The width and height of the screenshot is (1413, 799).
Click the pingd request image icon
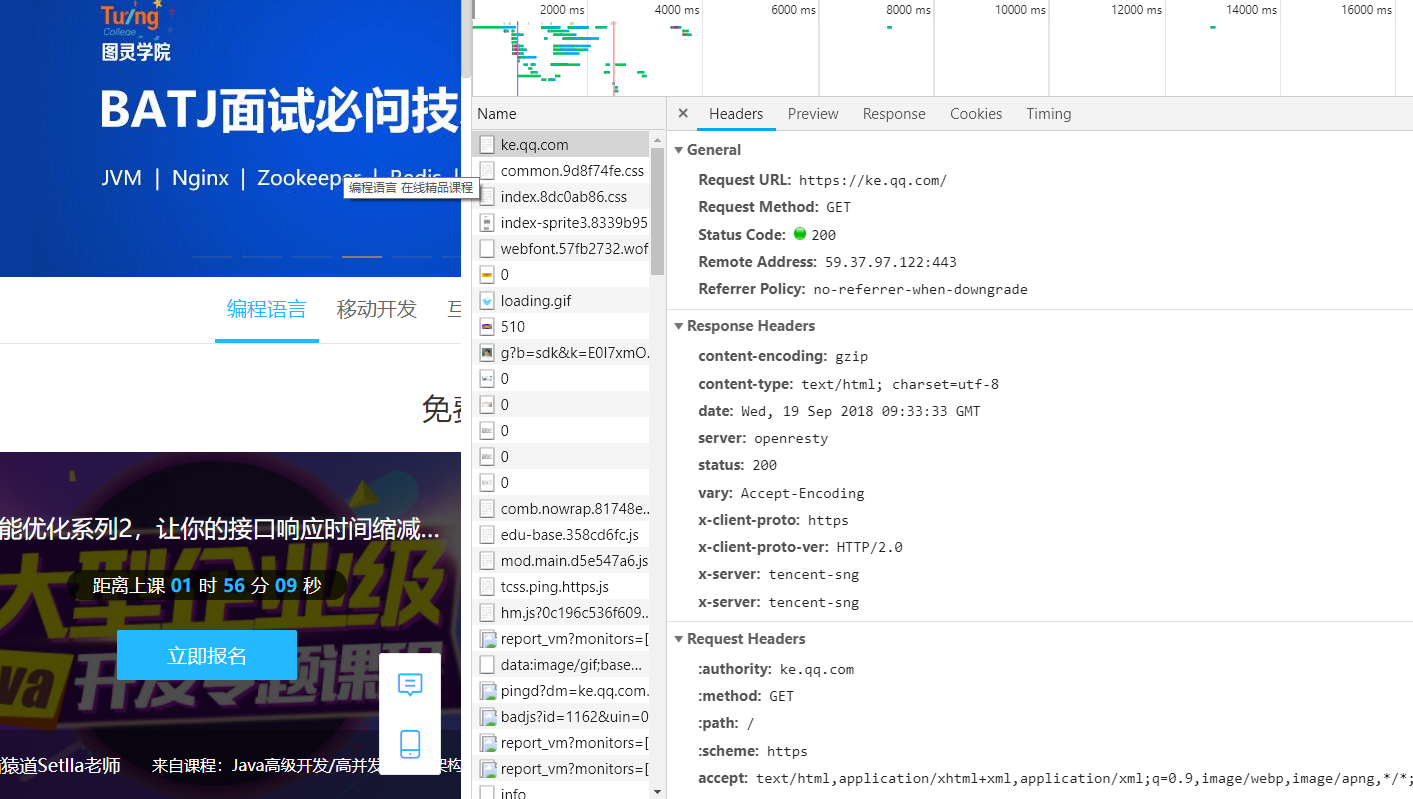pos(488,691)
